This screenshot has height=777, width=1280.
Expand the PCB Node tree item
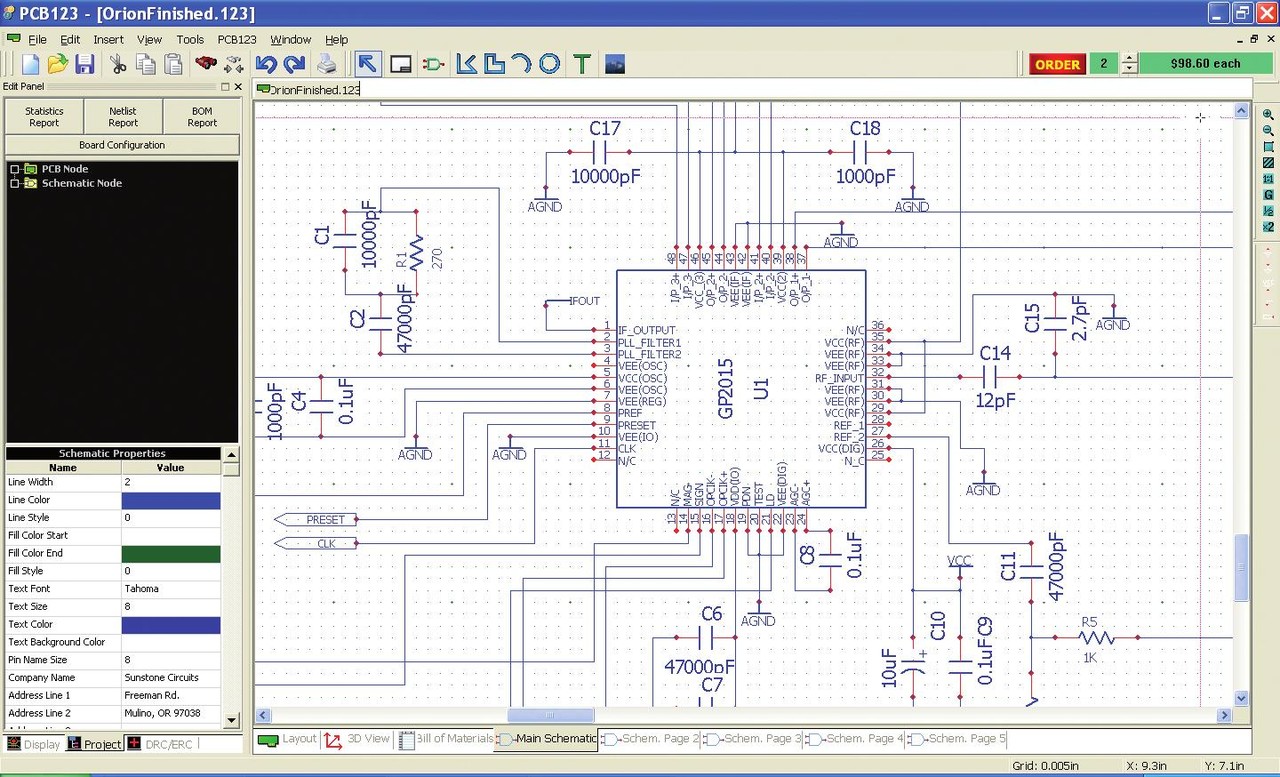point(15,169)
